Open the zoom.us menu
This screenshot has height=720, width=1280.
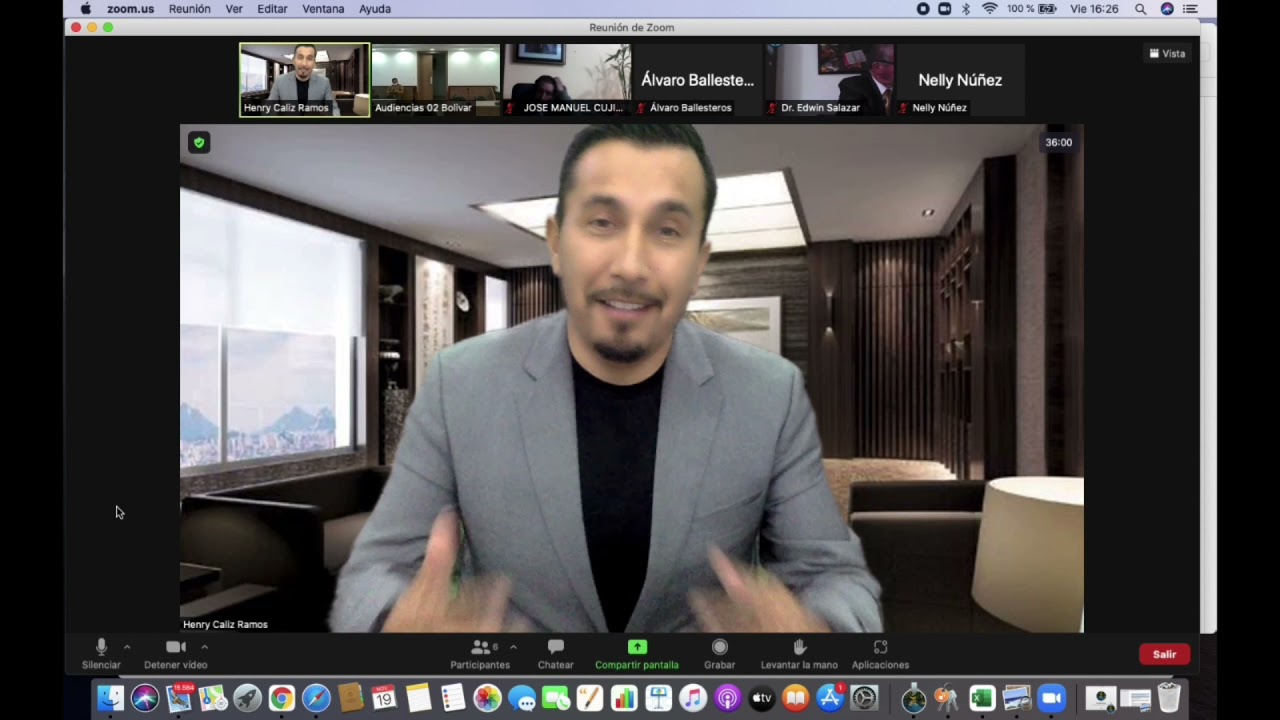130,9
